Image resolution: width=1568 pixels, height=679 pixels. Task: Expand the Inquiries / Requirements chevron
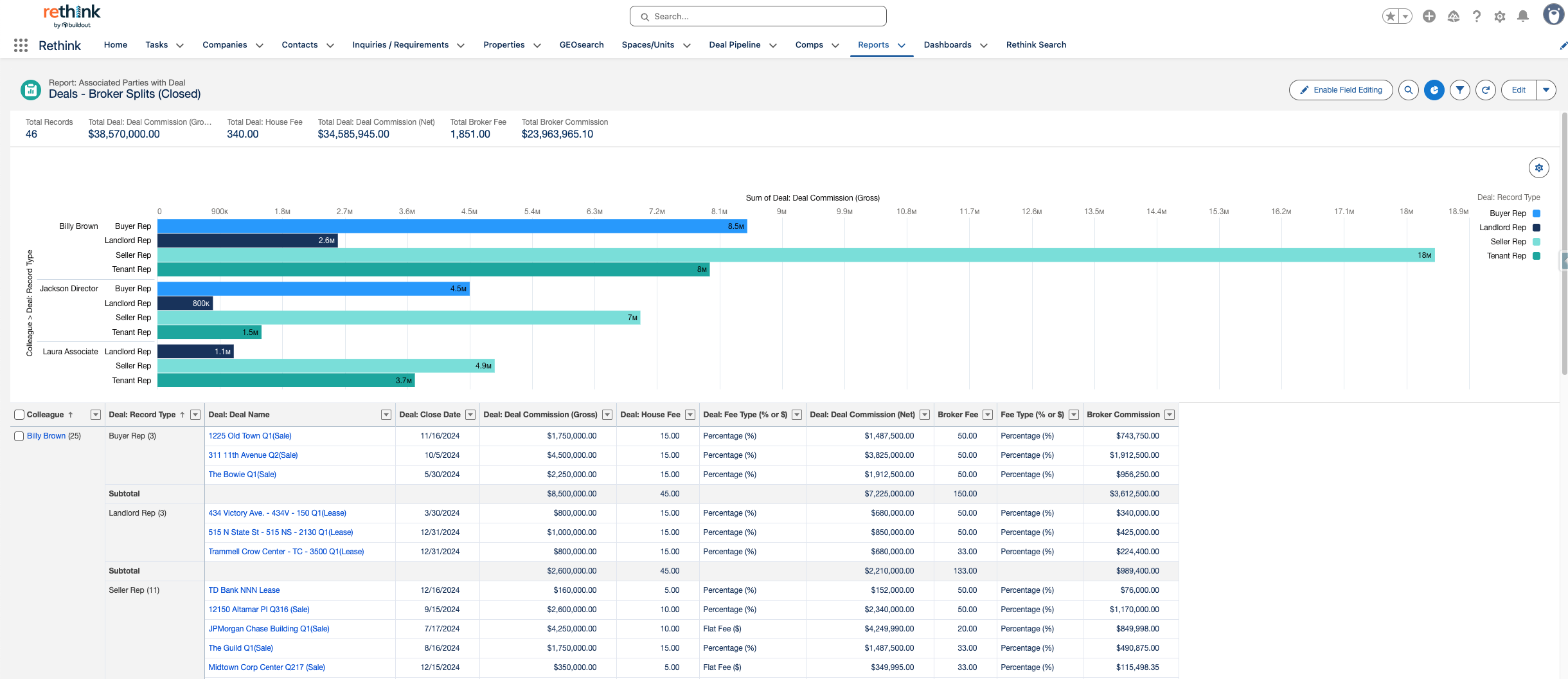click(x=461, y=46)
